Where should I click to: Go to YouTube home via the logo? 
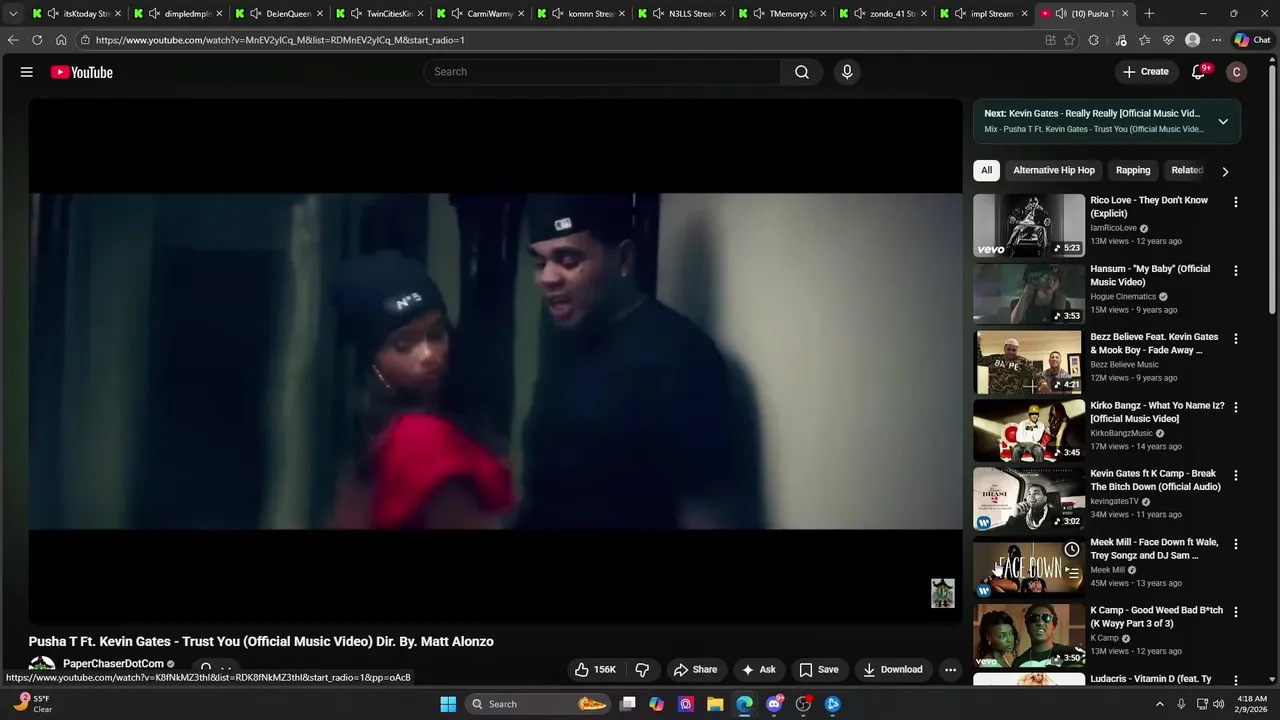pos(82,72)
